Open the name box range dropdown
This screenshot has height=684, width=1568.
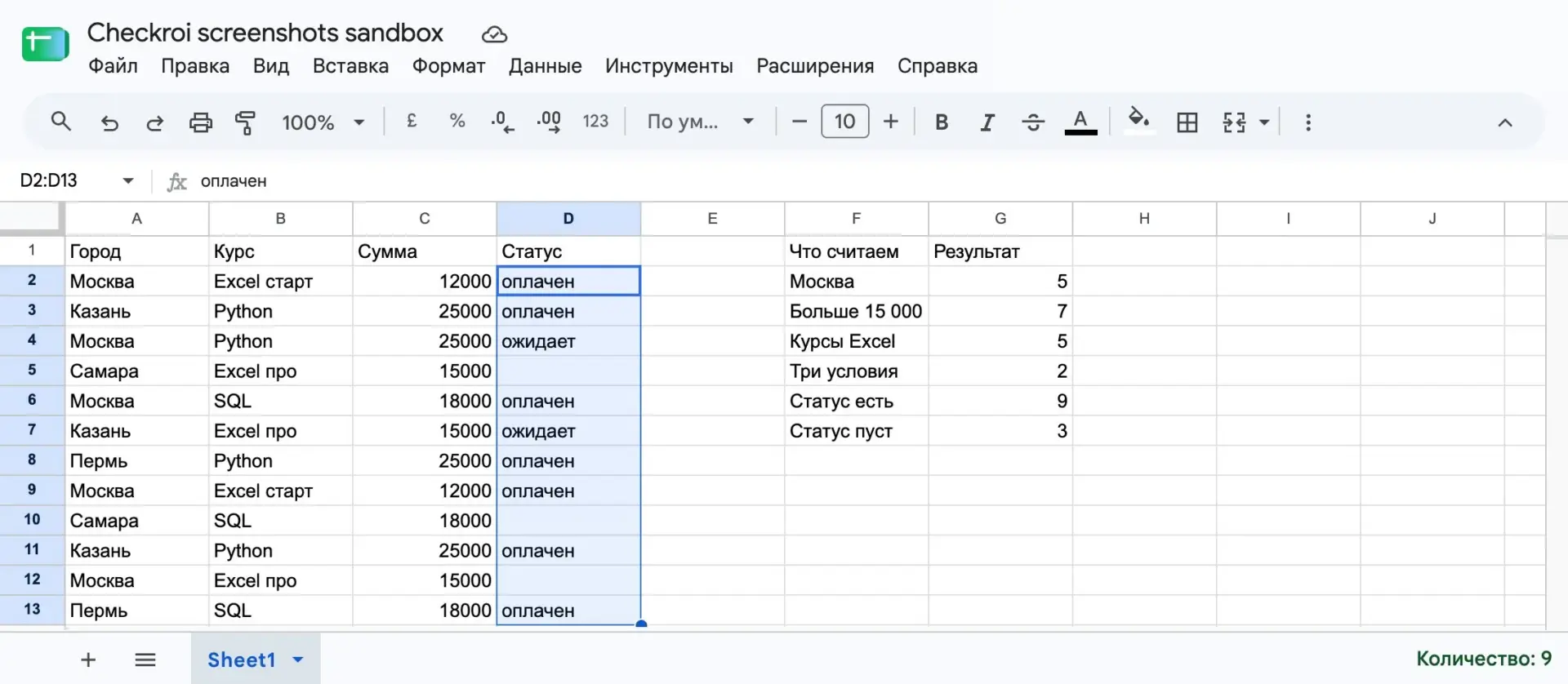point(128,180)
